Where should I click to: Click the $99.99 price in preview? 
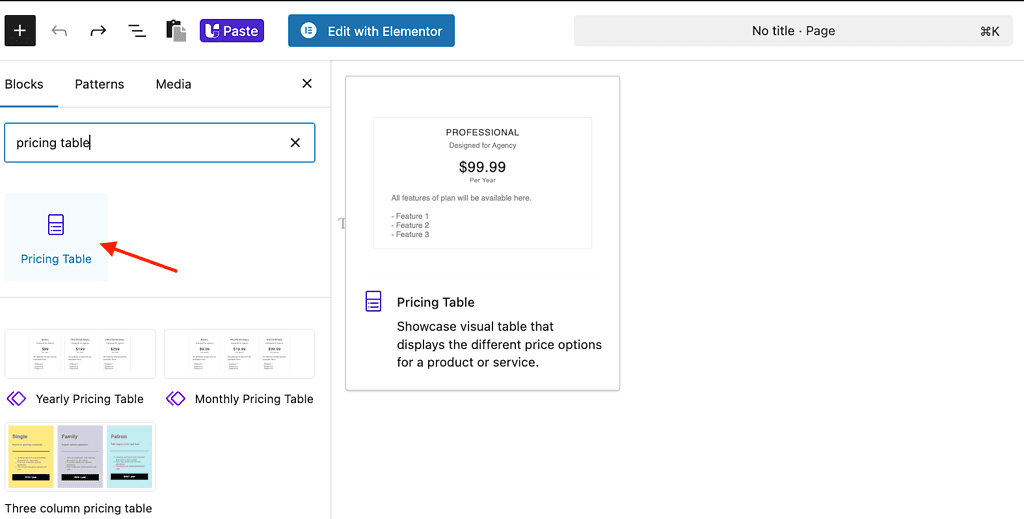pos(483,167)
